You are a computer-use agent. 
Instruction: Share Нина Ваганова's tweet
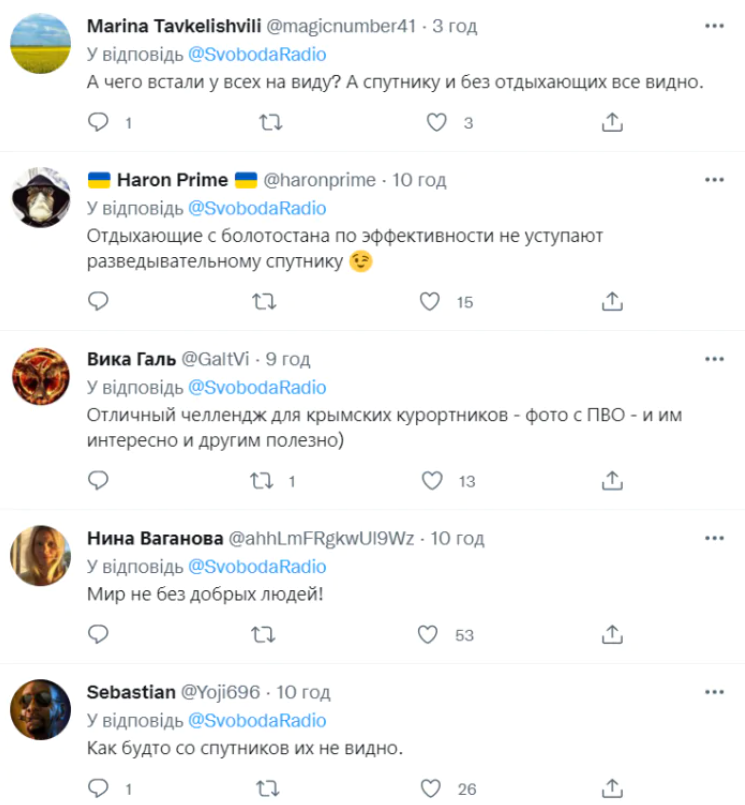[x=613, y=633]
